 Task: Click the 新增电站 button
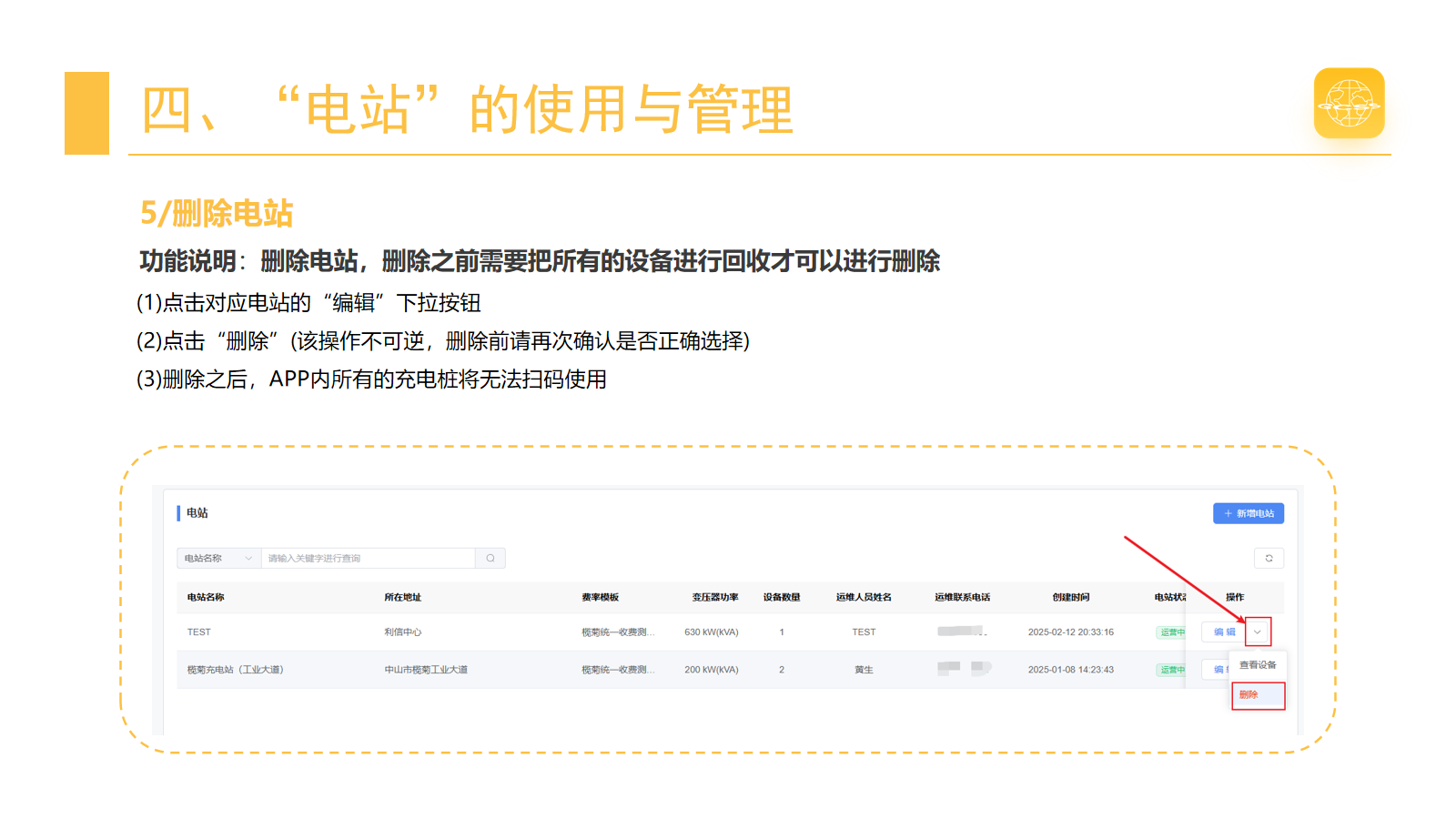point(1249,513)
